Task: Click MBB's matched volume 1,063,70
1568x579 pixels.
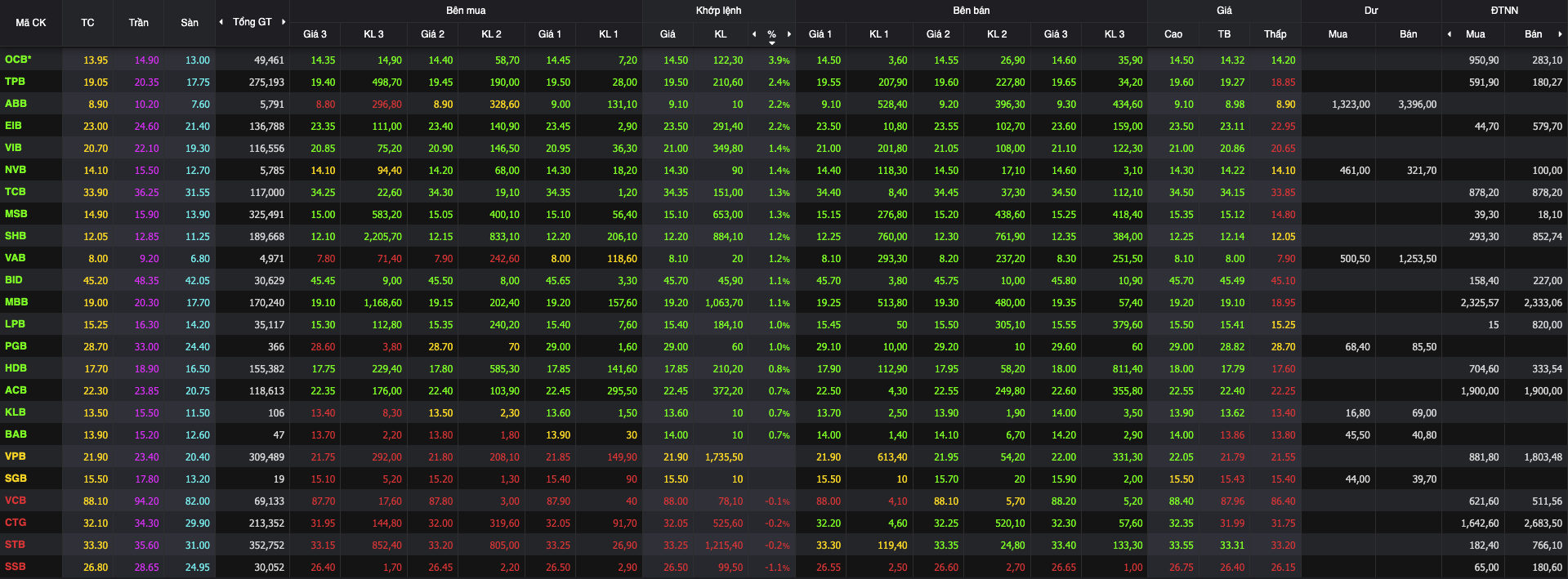Action: [724, 303]
